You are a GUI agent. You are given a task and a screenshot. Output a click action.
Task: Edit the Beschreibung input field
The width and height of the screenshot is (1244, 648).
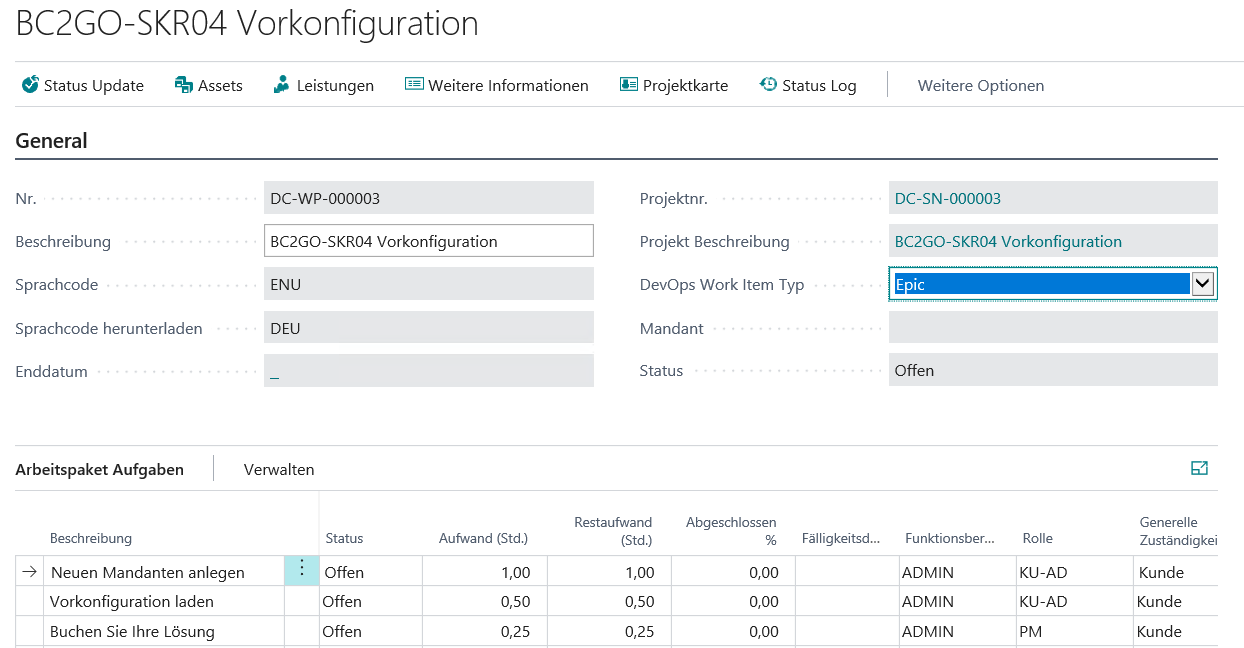(429, 241)
